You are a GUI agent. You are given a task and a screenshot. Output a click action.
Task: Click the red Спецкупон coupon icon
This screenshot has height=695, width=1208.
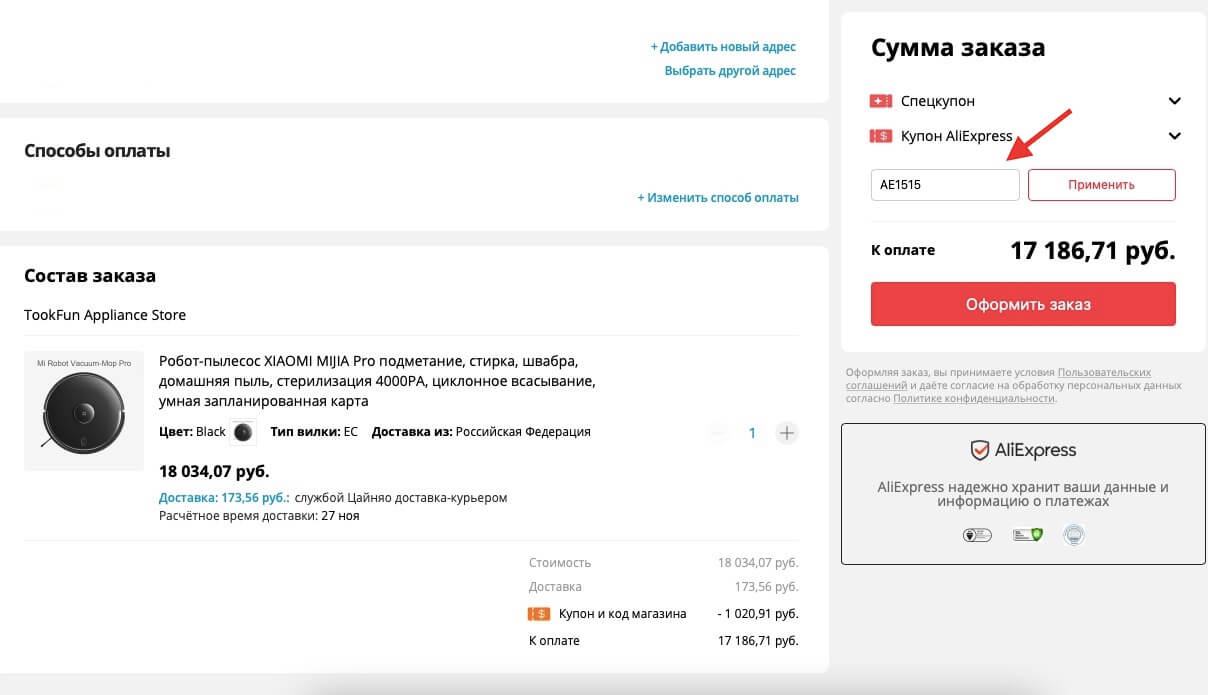pyautogui.click(x=879, y=100)
